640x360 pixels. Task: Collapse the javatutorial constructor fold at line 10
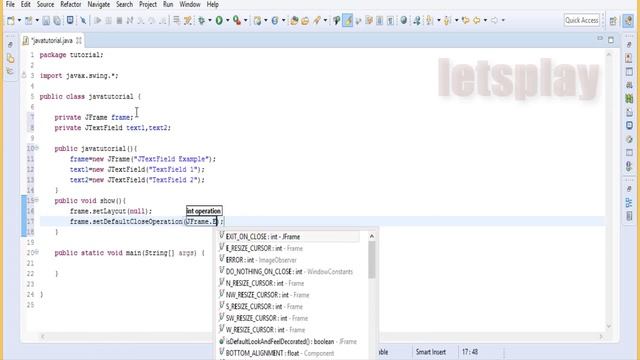tap(36, 148)
